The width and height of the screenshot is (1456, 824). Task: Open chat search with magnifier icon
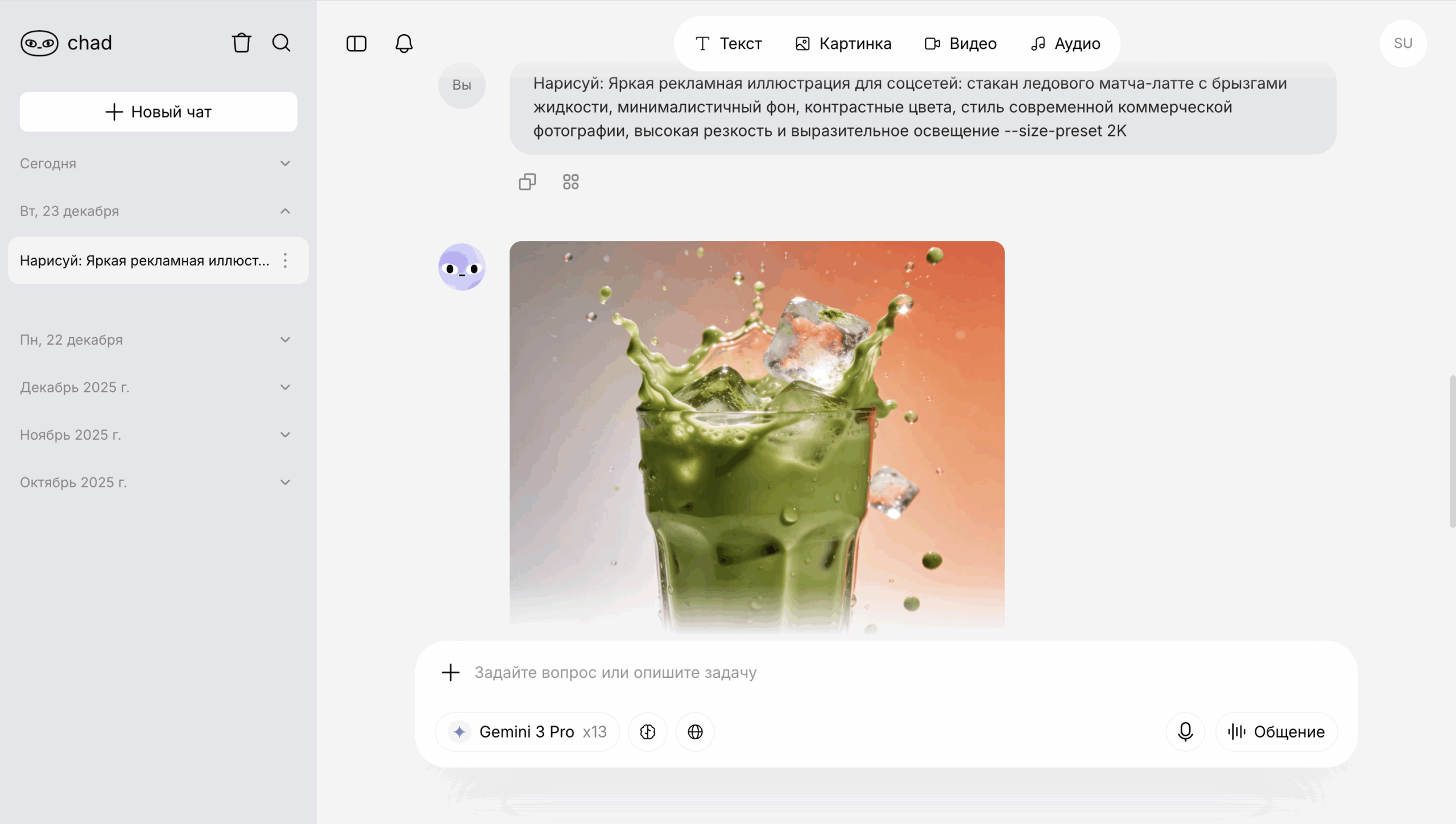pos(281,43)
